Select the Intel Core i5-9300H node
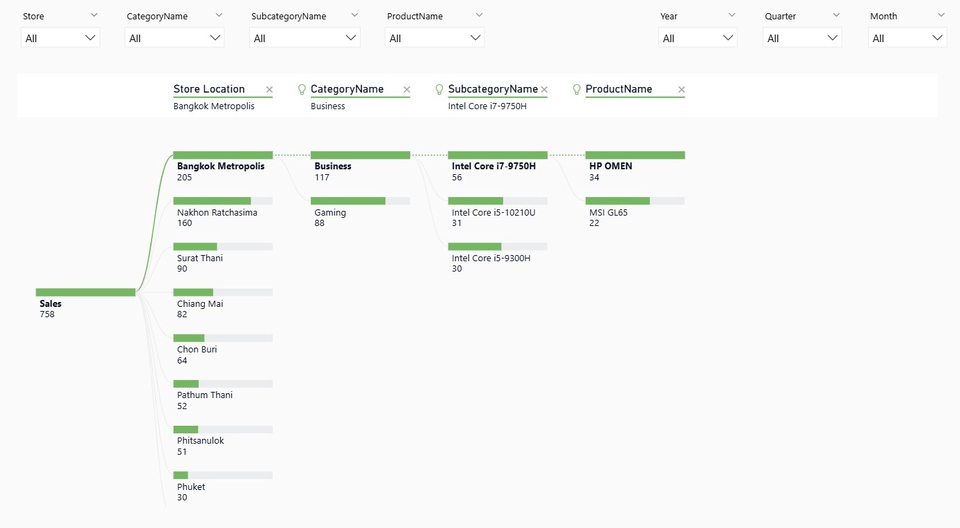 pyautogui.click(x=498, y=258)
